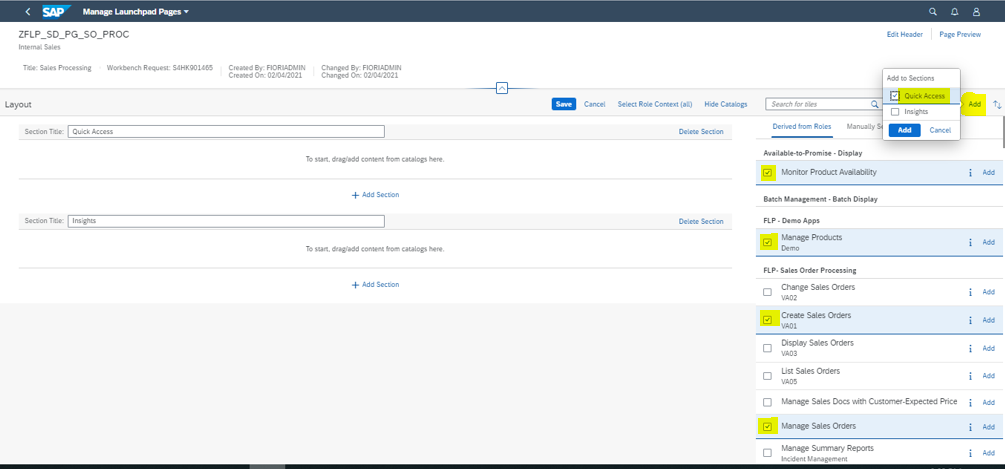The image size is (1005, 469).
Task: Add Change Sales Orders via its Add link
Action: (x=989, y=292)
